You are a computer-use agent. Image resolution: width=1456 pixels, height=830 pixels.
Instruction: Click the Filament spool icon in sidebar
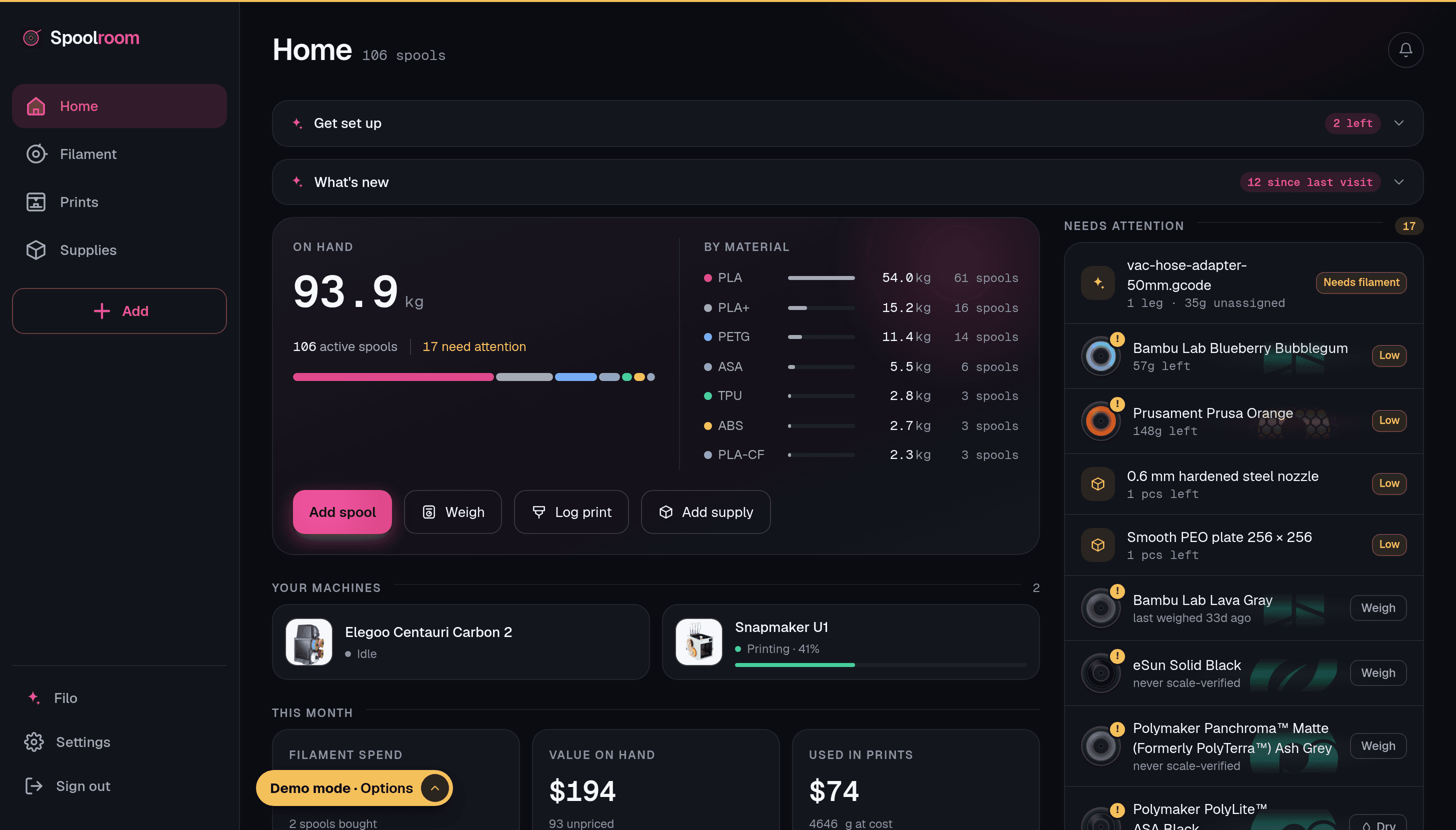(x=36, y=154)
